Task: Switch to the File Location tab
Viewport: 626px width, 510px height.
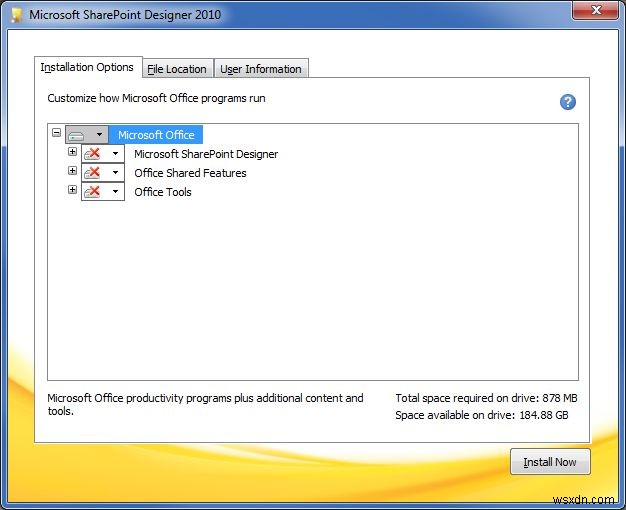Action: [x=177, y=69]
